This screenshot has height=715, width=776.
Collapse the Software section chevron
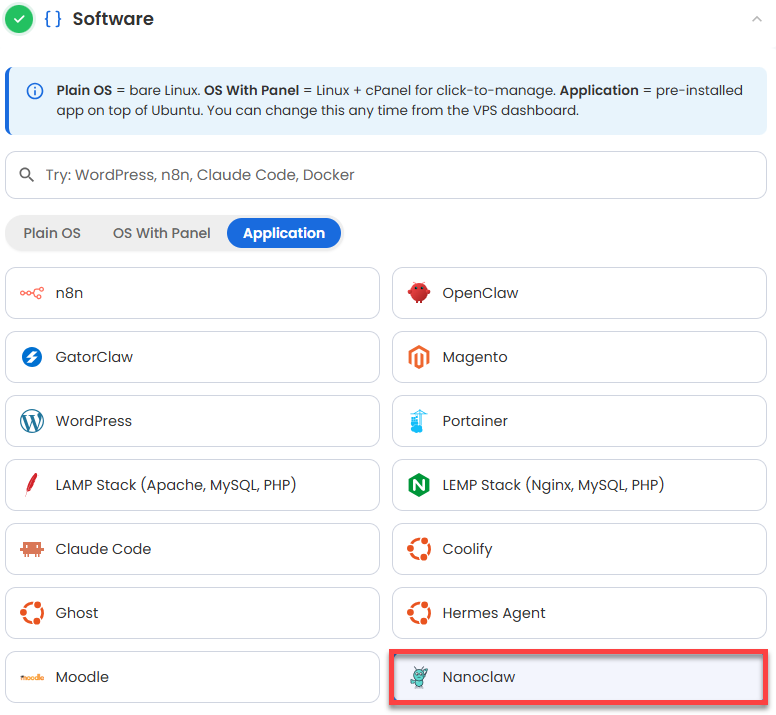click(x=756, y=19)
